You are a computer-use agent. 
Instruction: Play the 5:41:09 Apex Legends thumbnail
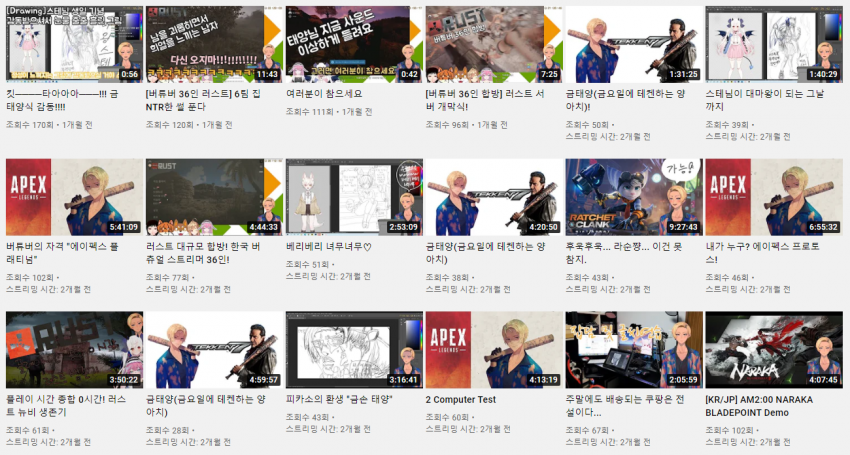pyautogui.click(x=74, y=197)
